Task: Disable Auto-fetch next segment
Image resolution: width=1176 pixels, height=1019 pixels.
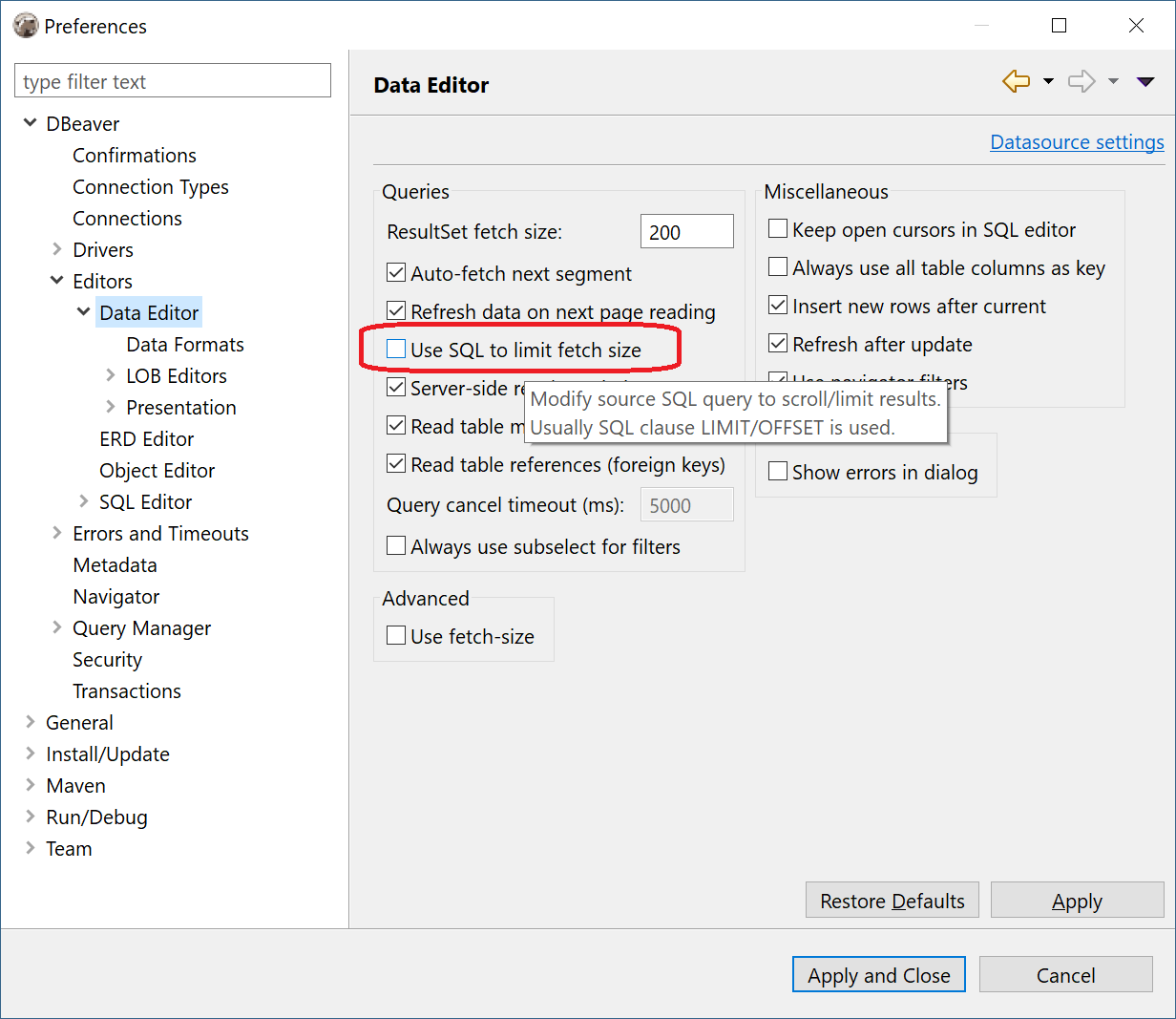Action: 396,272
